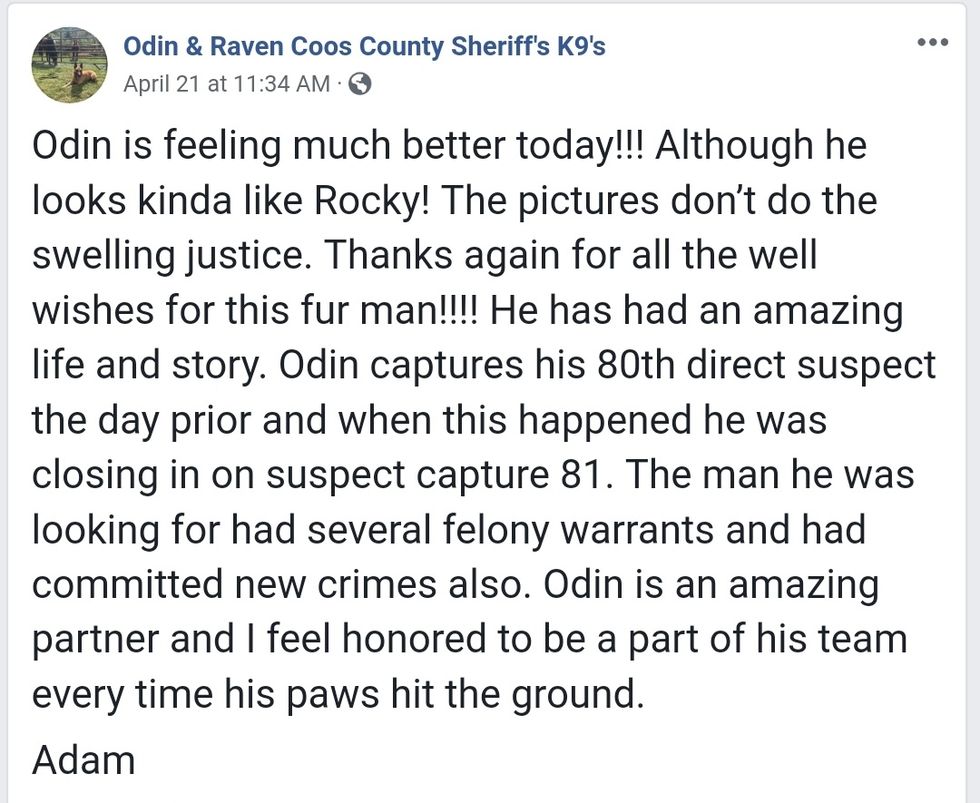Open Odin & Raven Coos County Sheriff's K9's page

click(364, 46)
